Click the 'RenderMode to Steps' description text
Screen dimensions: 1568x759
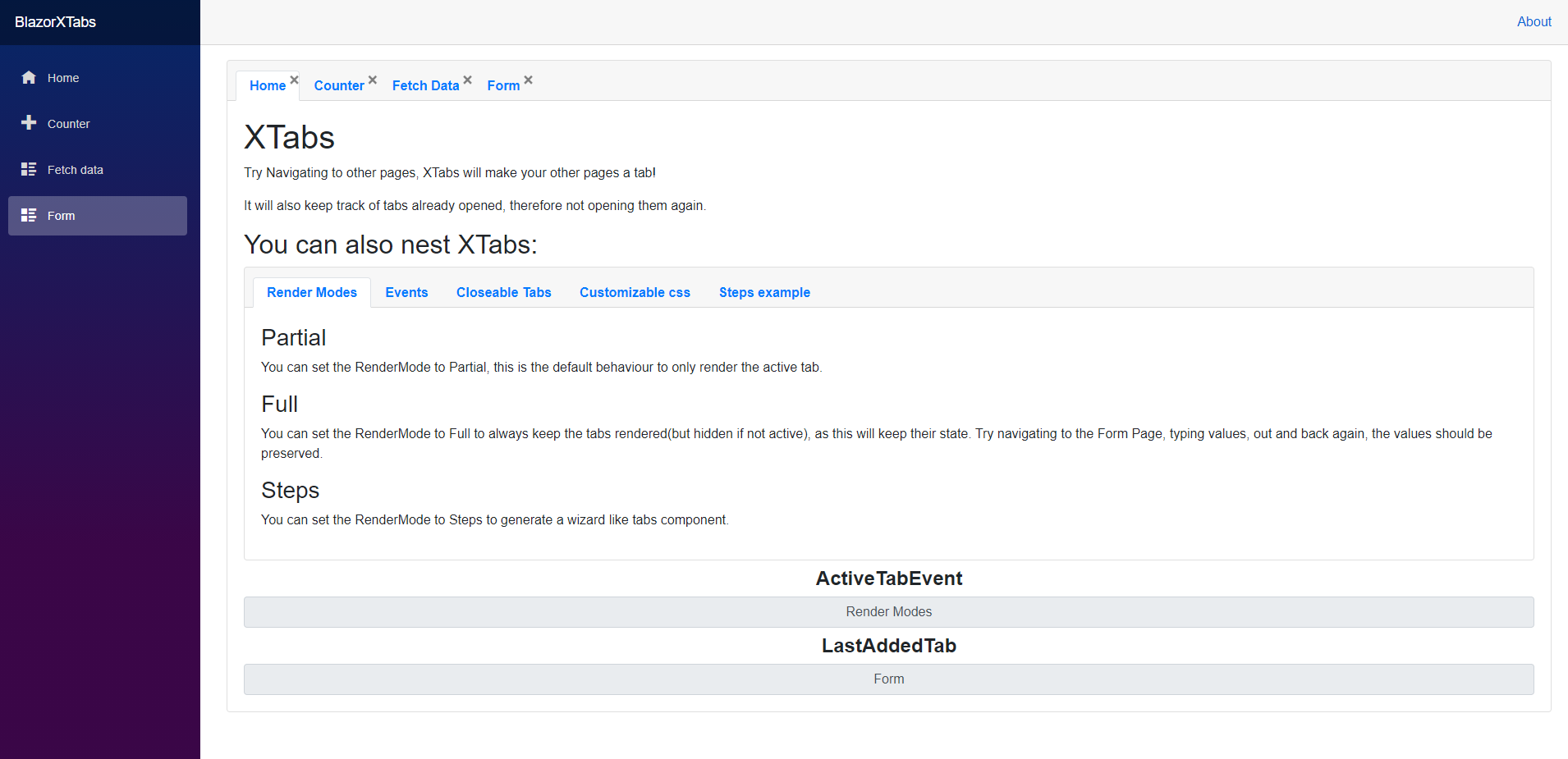click(x=495, y=519)
